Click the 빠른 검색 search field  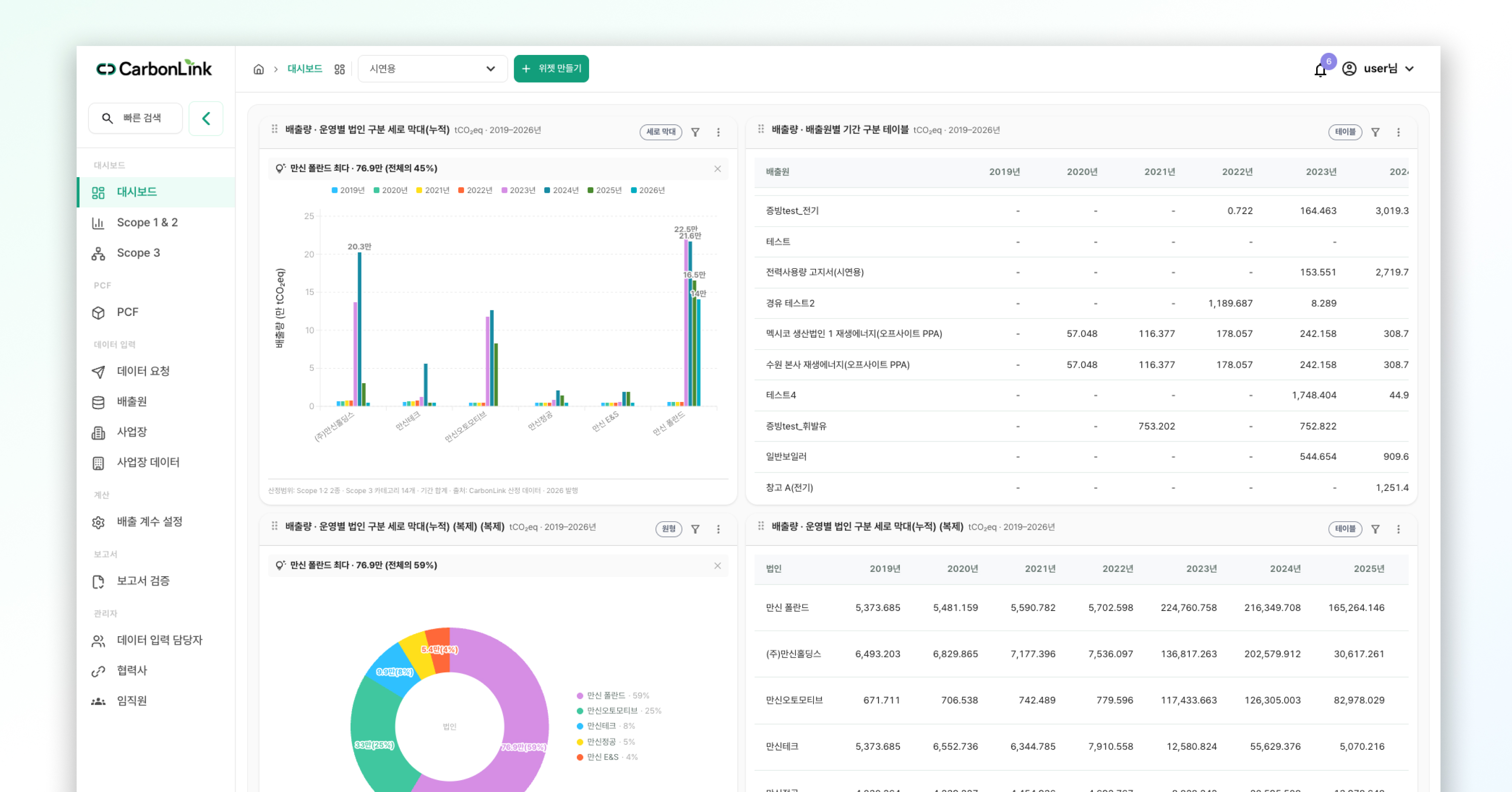[x=136, y=119]
